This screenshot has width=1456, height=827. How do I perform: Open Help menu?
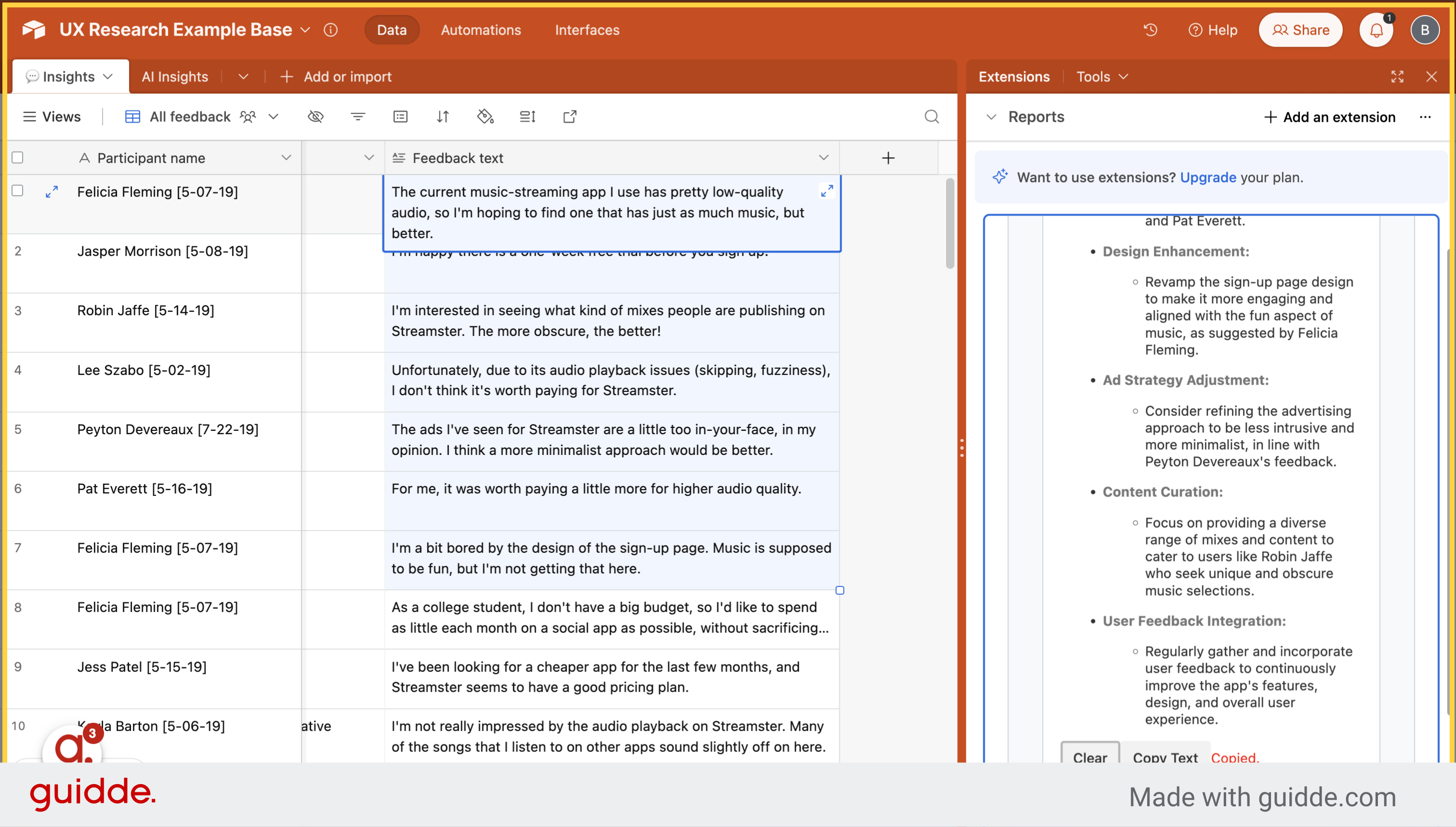[x=1213, y=29]
